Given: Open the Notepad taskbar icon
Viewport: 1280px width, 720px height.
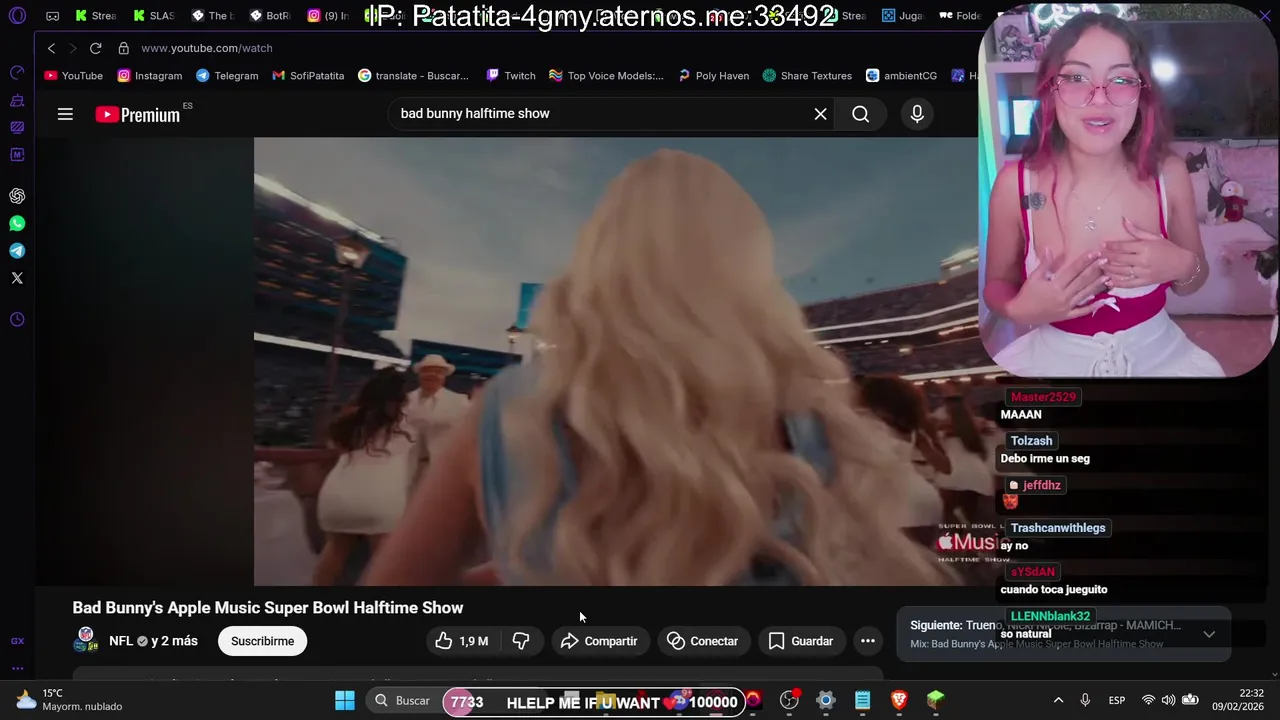Looking at the screenshot, I should pyautogui.click(x=862, y=701).
